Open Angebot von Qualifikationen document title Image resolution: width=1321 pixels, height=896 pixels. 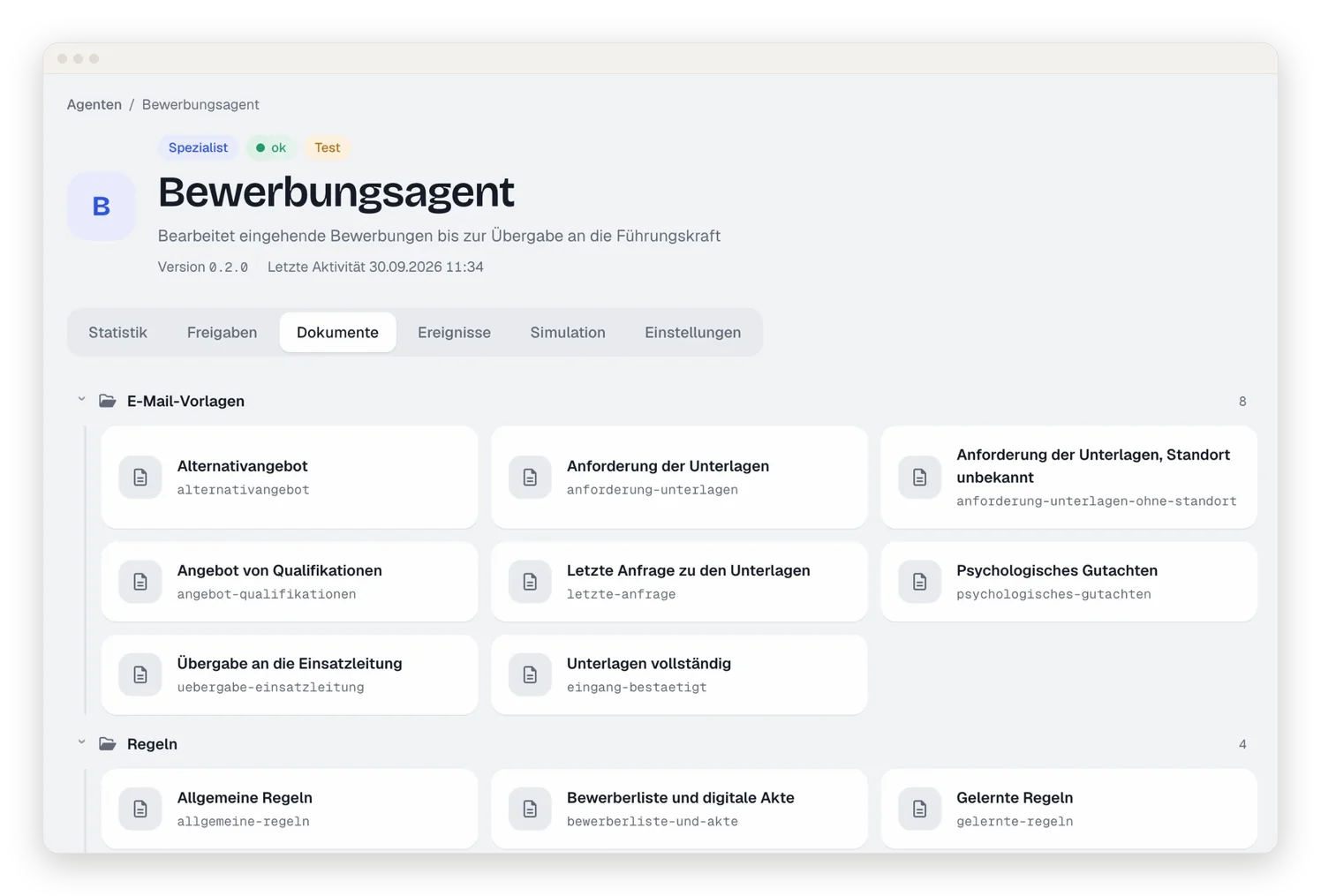(x=279, y=570)
